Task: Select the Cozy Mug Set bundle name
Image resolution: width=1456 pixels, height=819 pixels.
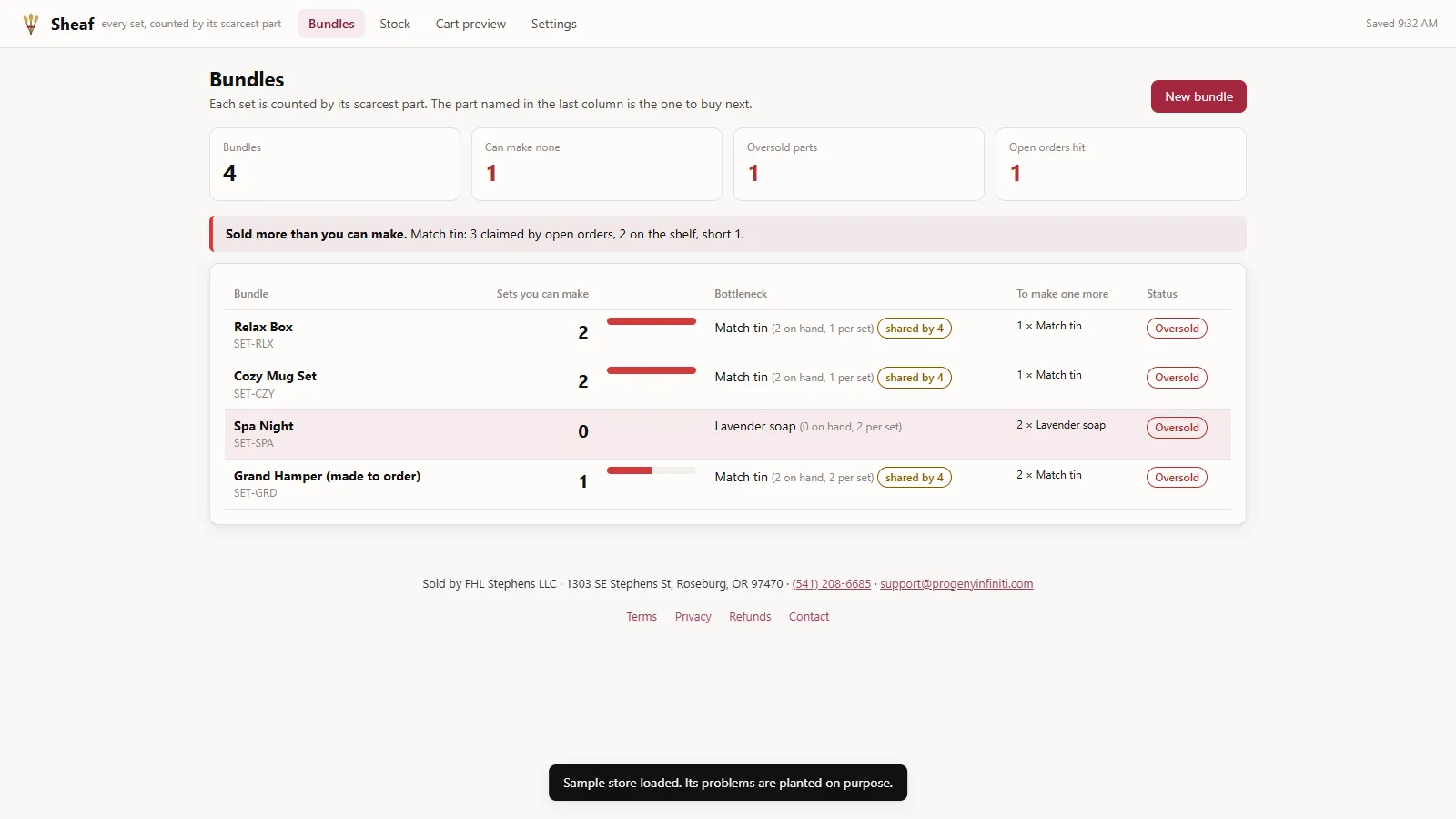Action: (275, 376)
